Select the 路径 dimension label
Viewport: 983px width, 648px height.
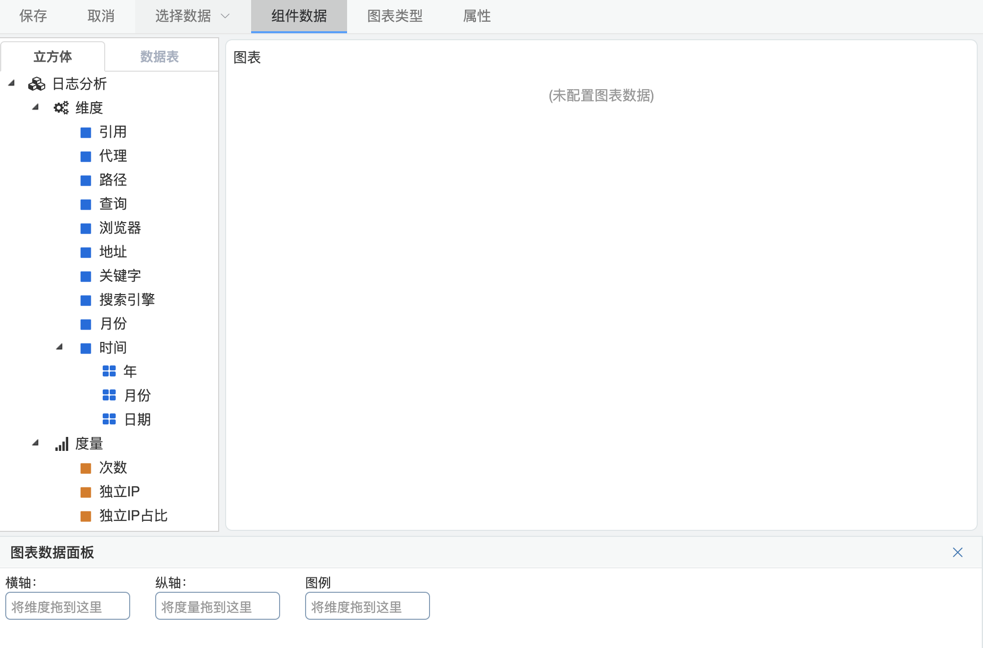(113, 180)
